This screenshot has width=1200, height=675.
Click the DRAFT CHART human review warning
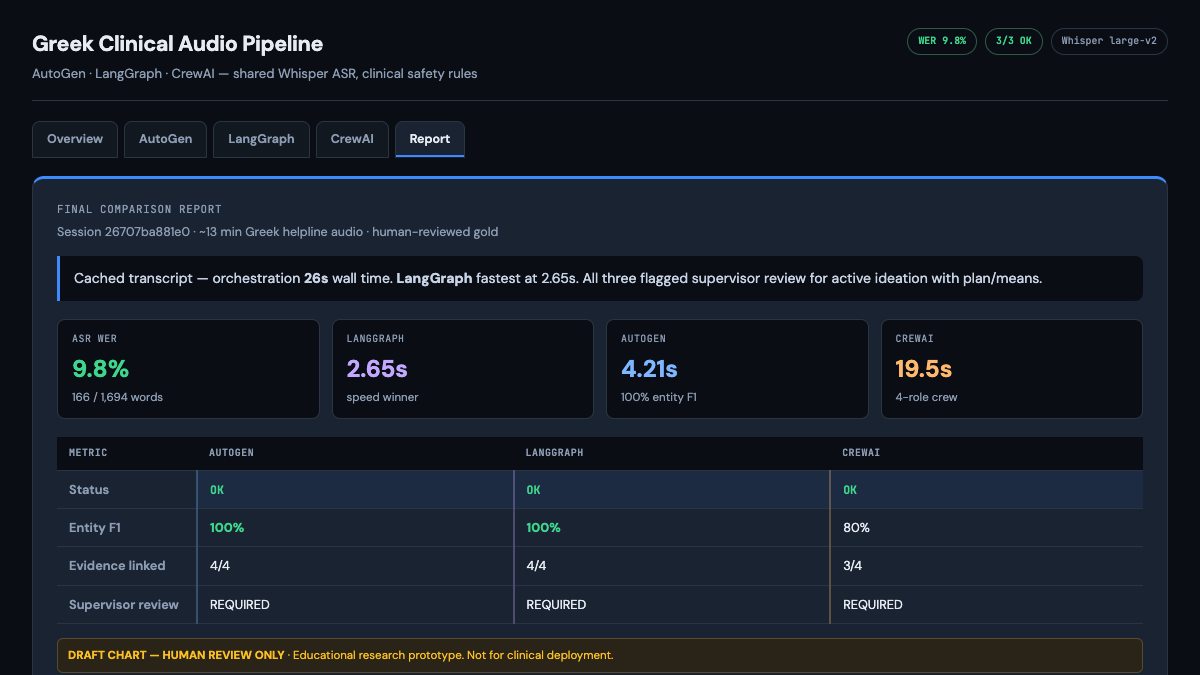(x=600, y=656)
